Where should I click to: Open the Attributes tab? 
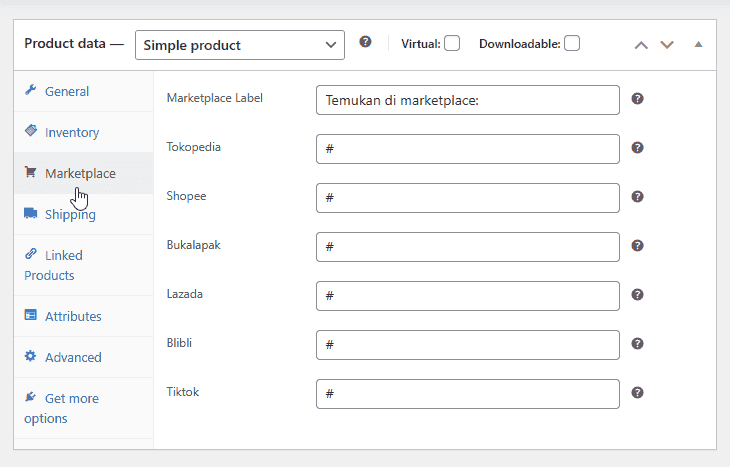coord(84,317)
